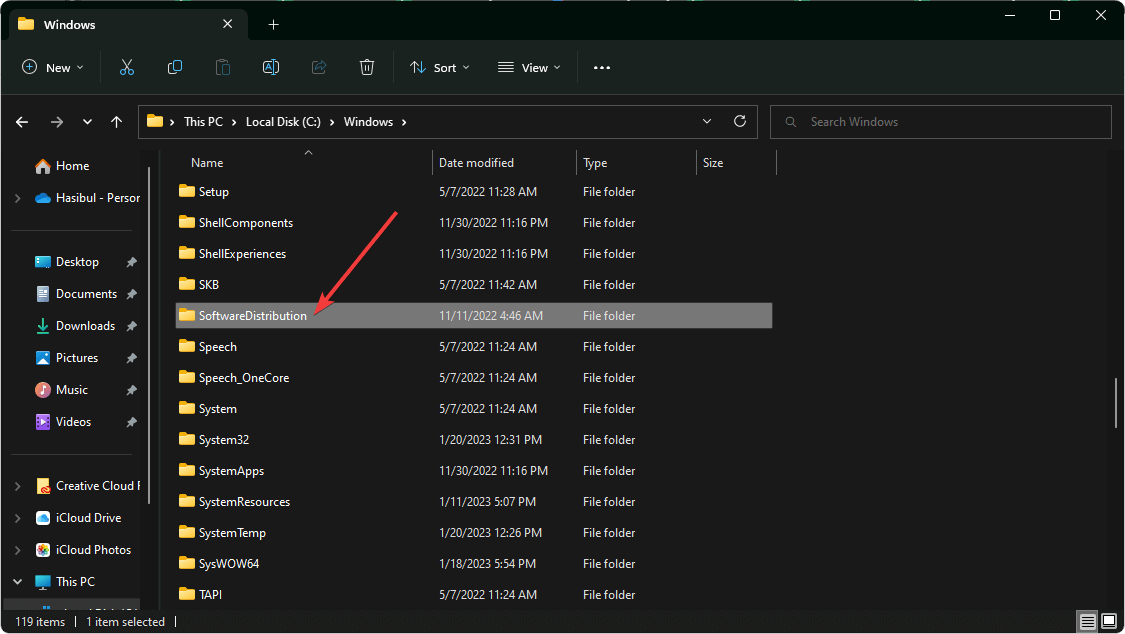Click the vertical scrollbar thumb

[x=1116, y=402]
